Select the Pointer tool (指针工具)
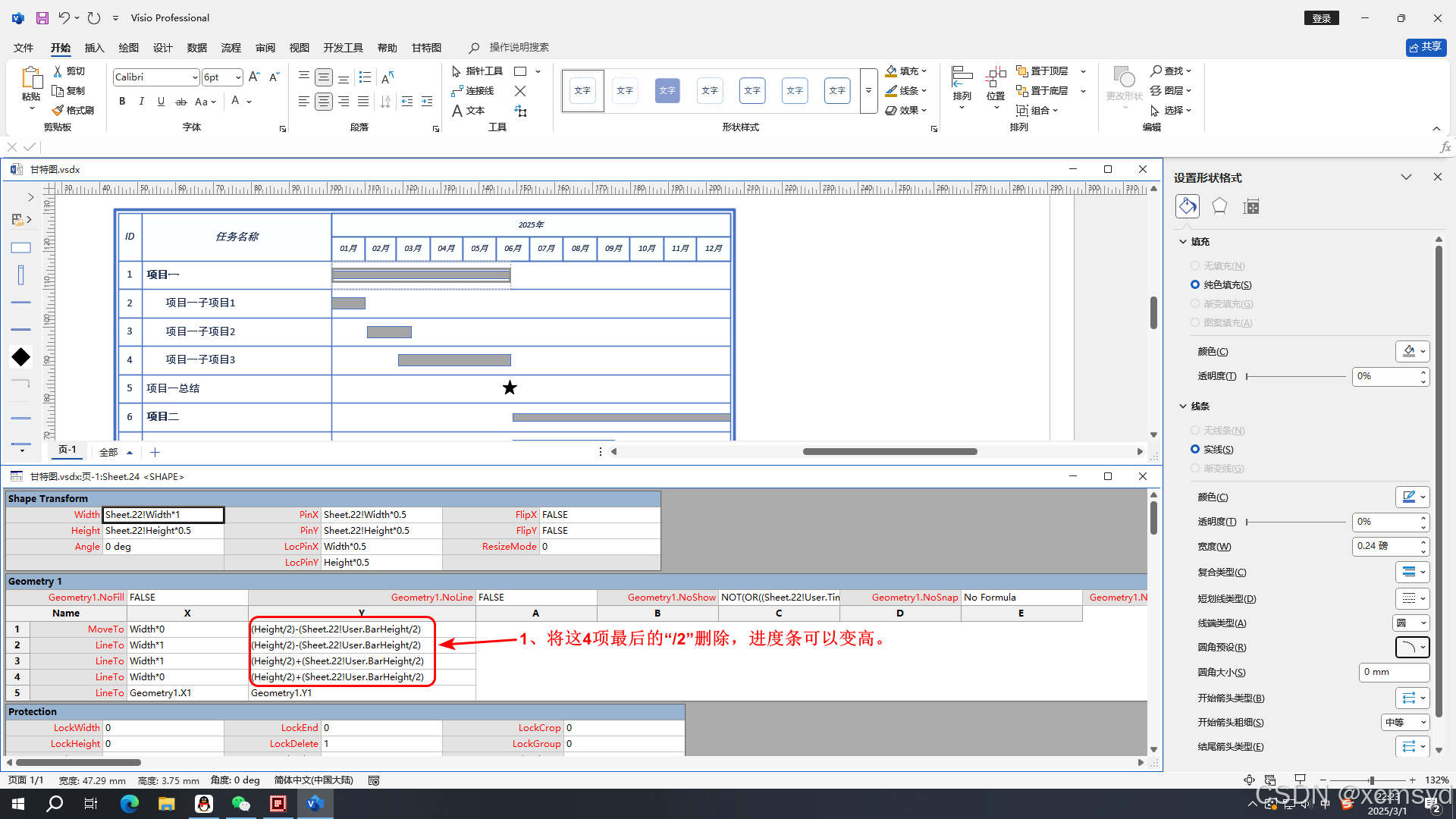This screenshot has height=819, width=1456. coord(477,71)
